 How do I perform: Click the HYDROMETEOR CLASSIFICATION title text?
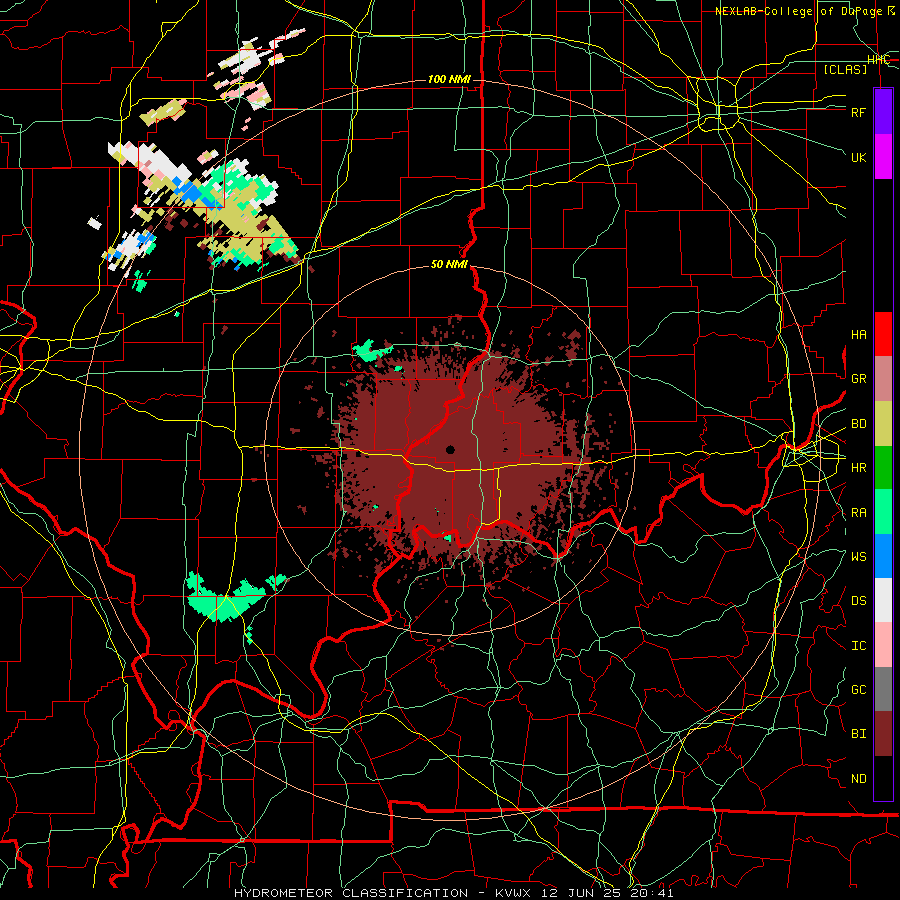[x=351, y=893]
